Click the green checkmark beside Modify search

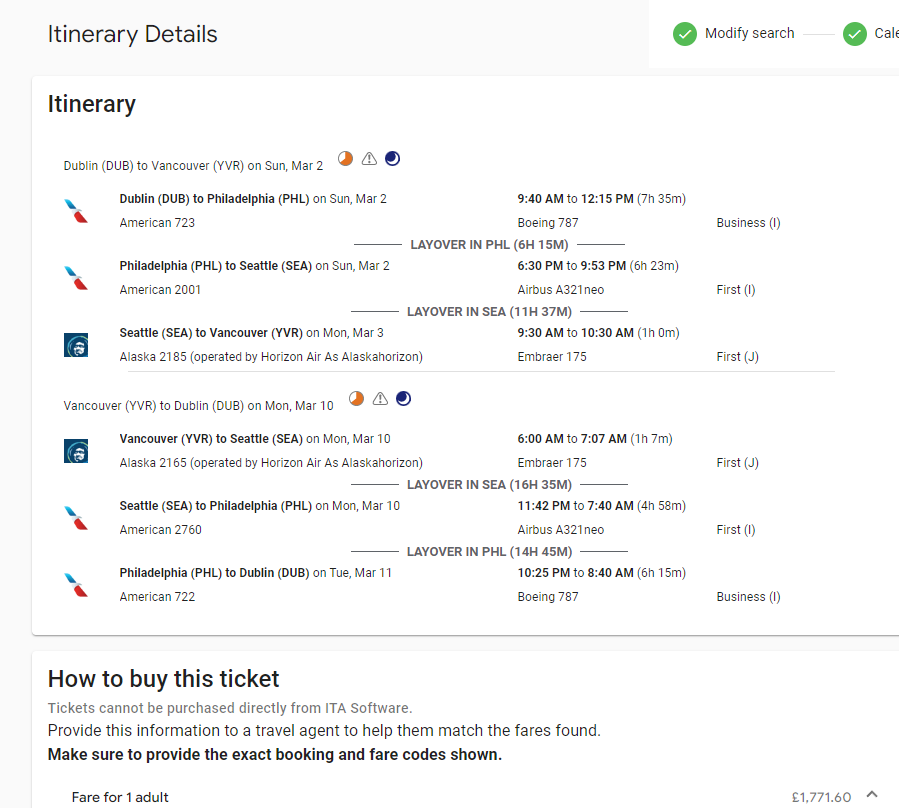pos(685,34)
